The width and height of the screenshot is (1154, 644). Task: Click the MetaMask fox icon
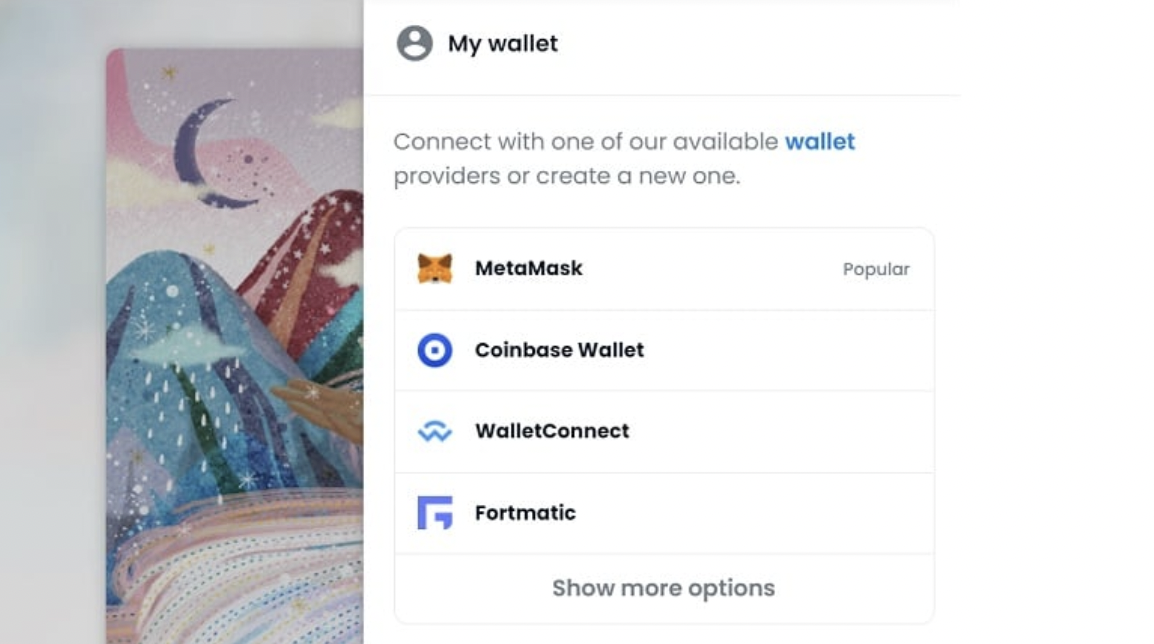[435, 269]
